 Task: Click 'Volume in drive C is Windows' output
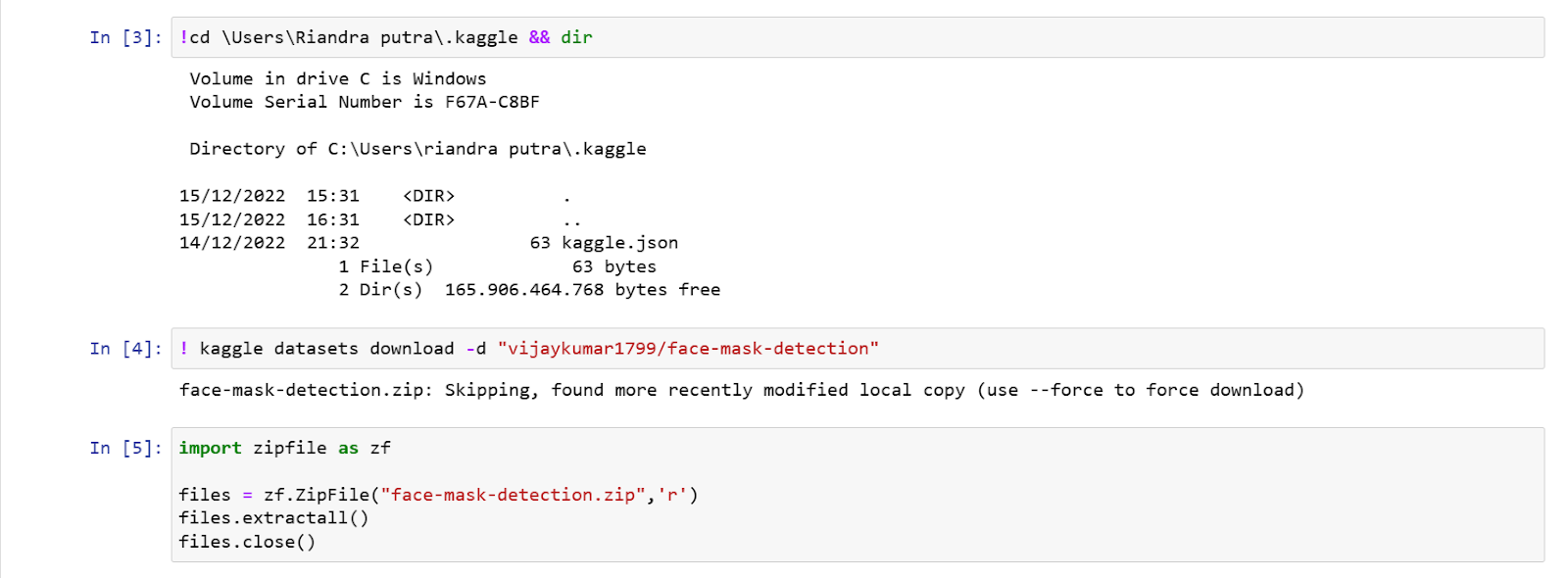click(x=338, y=78)
